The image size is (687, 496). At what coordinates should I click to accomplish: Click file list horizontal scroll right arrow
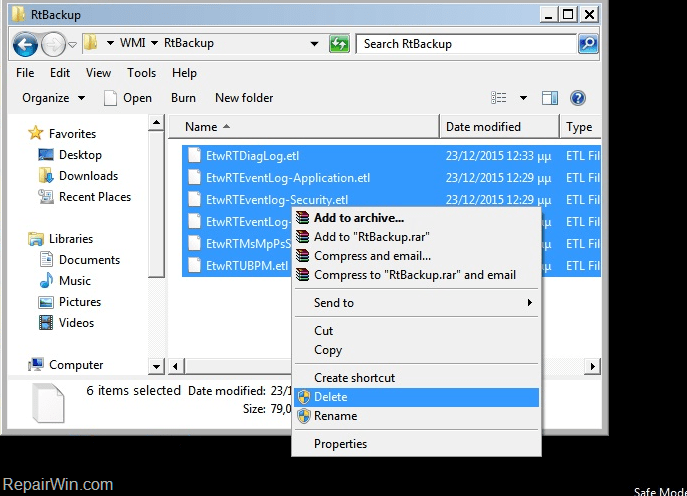click(592, 366)
